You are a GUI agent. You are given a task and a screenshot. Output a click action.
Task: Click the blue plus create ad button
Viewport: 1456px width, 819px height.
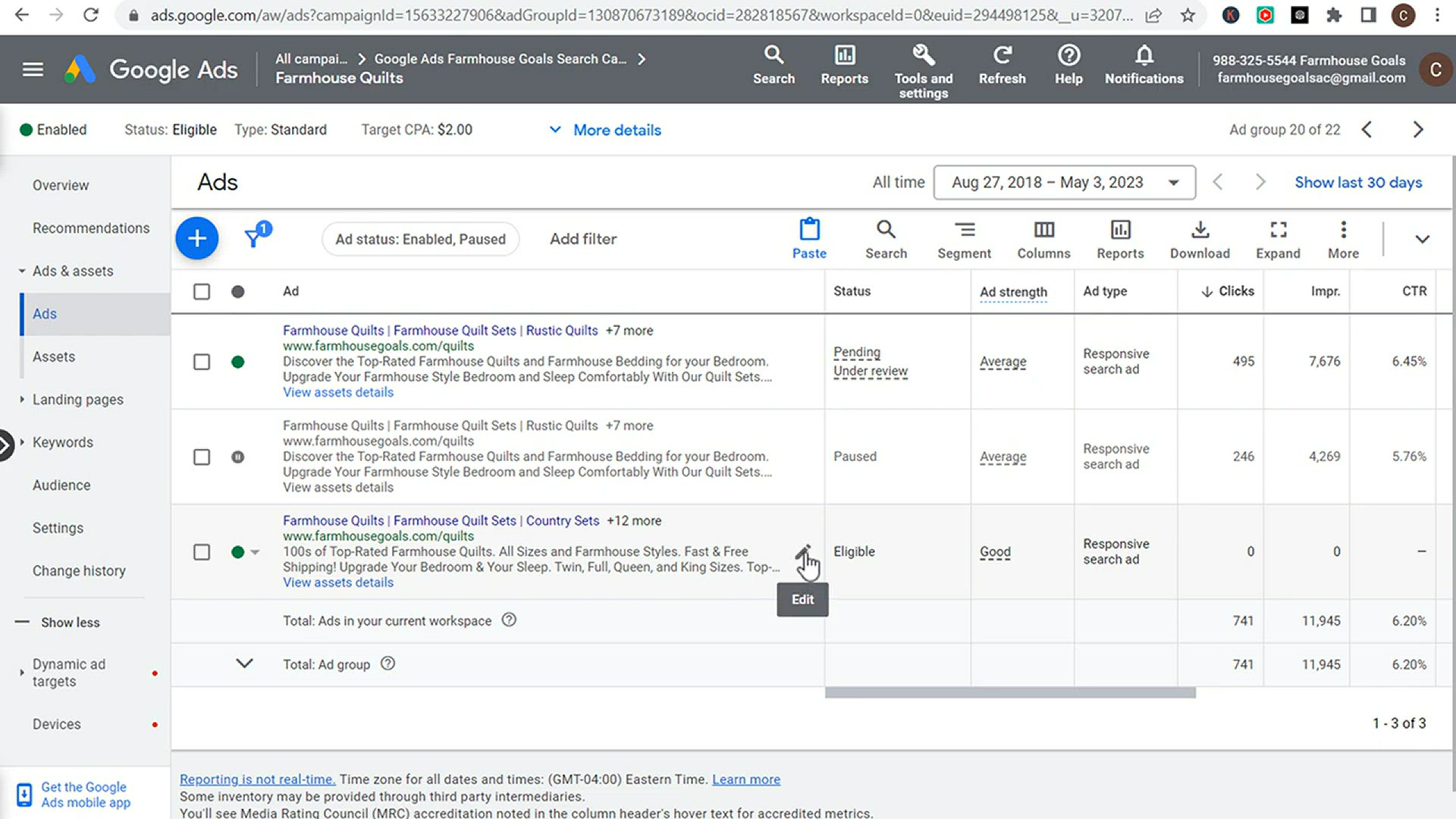tap(197, 239)
